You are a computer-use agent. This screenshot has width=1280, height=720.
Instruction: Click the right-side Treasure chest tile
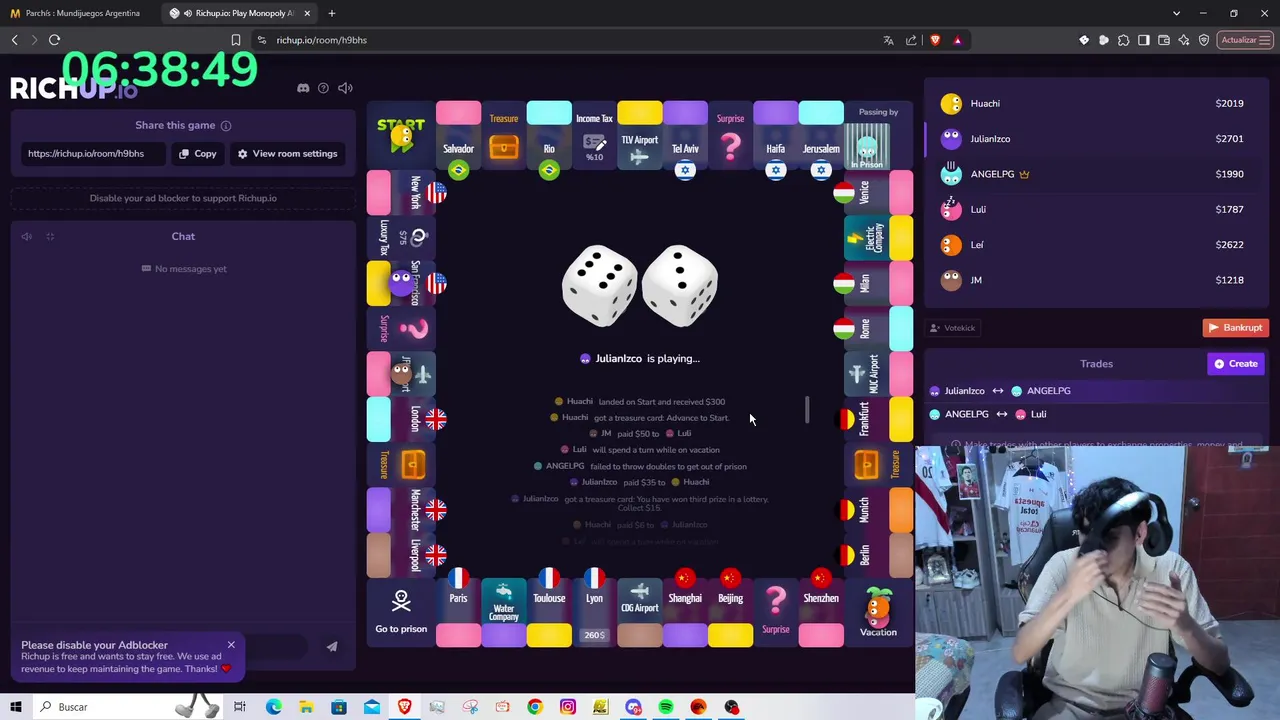pyautogui.click(x=879, y=464)
